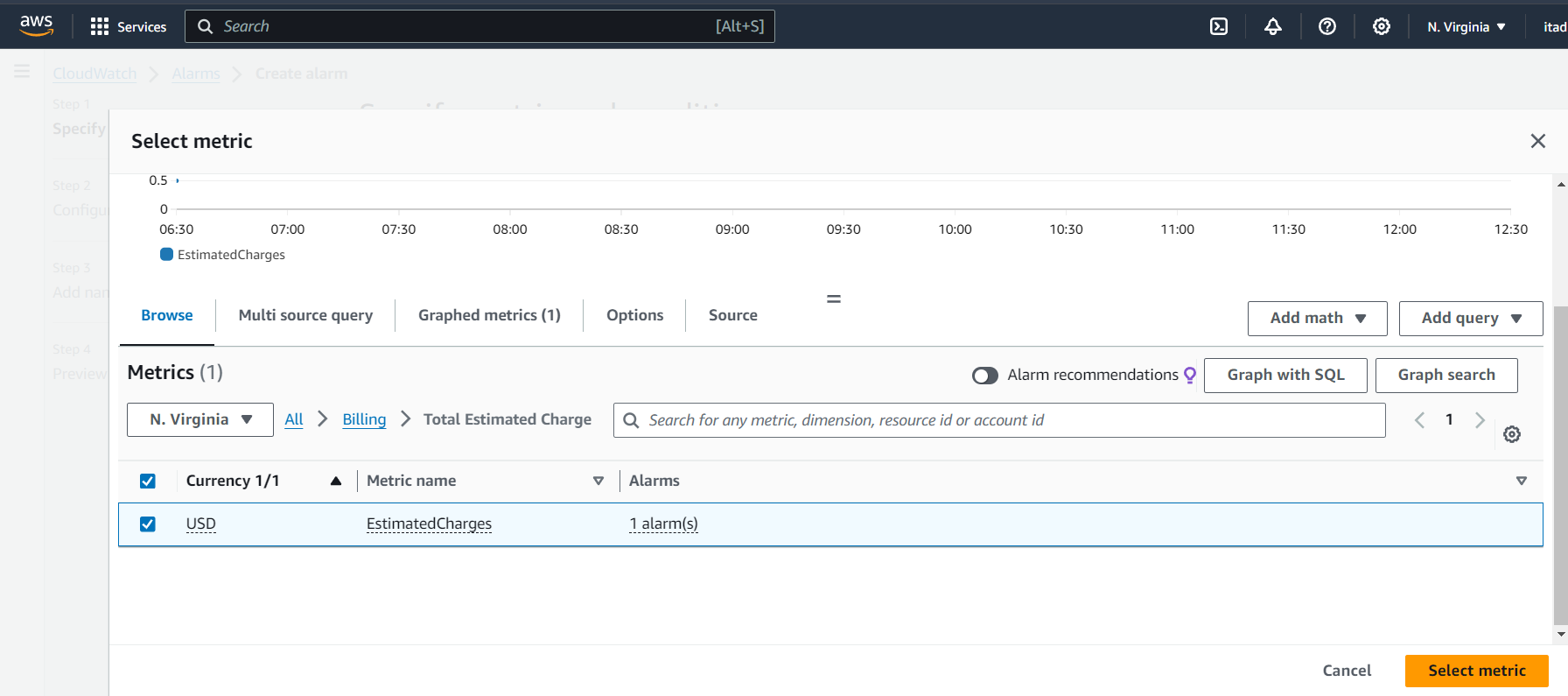This screenshot has width=1568, height=696.
Task: Click the EstimatedCharges blue legend swatch
Action: 166,254
